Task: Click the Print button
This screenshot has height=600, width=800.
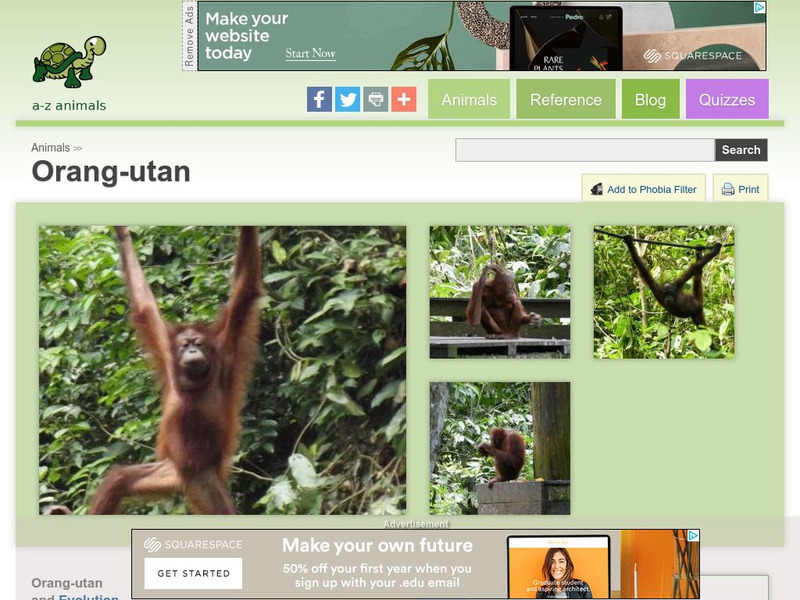Action: (740, 189)
